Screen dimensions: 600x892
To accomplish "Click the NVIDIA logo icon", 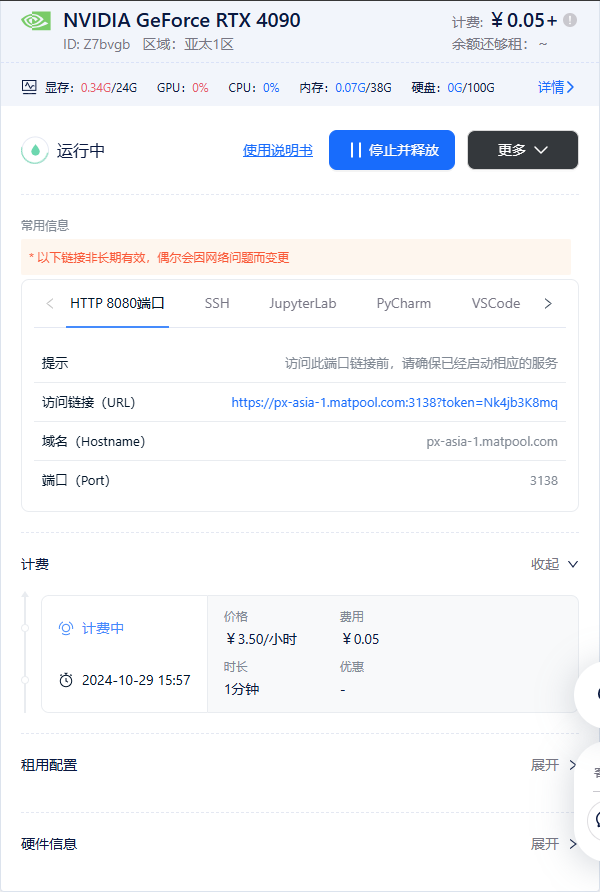I will (x=36, y=21).
